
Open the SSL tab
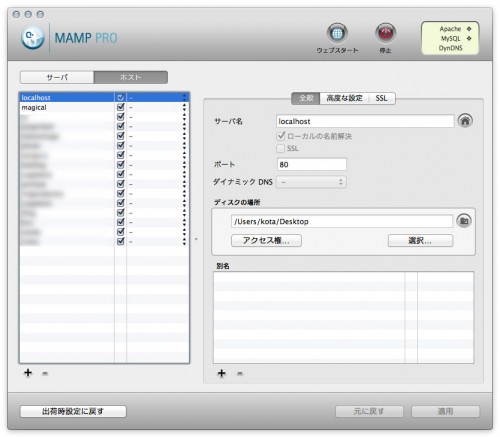[382, 98]
